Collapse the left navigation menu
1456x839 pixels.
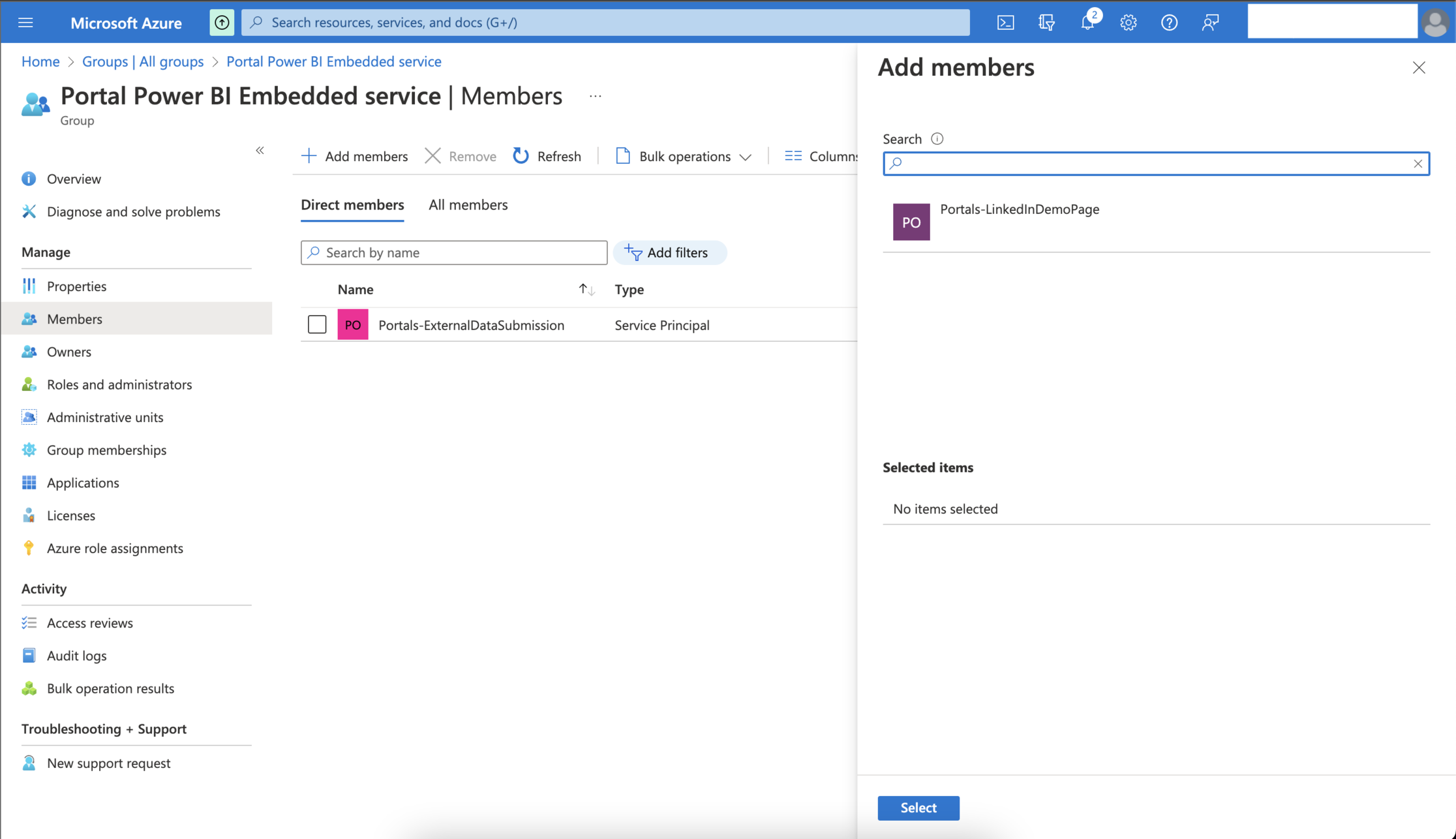pyautogui.click(x=260, y=151)
